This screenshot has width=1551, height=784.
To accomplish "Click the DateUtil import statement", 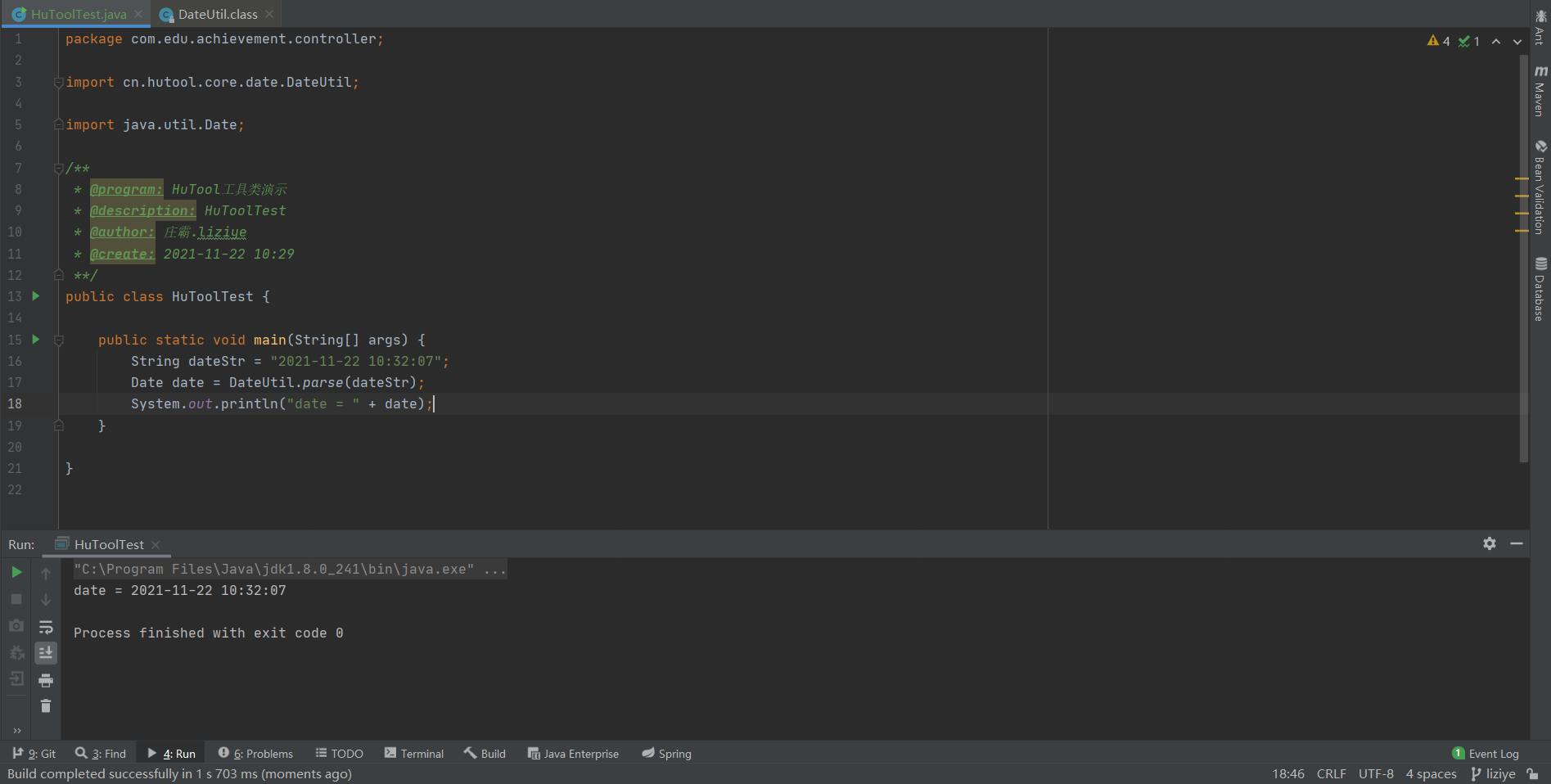I will (x=212, y=82).
